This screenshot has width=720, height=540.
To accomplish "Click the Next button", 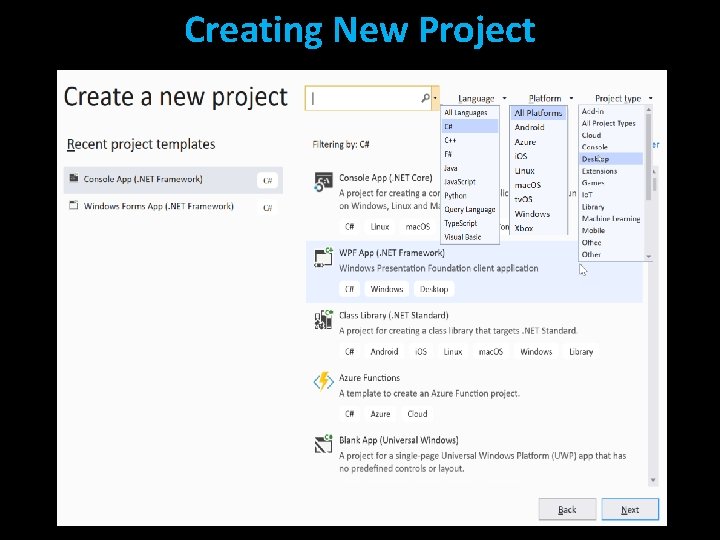I will click(x=630, y=509).
